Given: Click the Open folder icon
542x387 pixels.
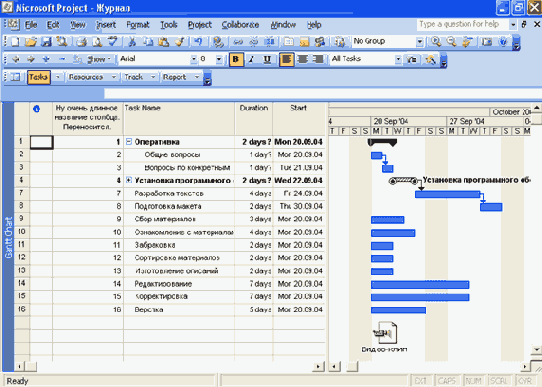Looking at the screenshot, I should click(31, 42).
